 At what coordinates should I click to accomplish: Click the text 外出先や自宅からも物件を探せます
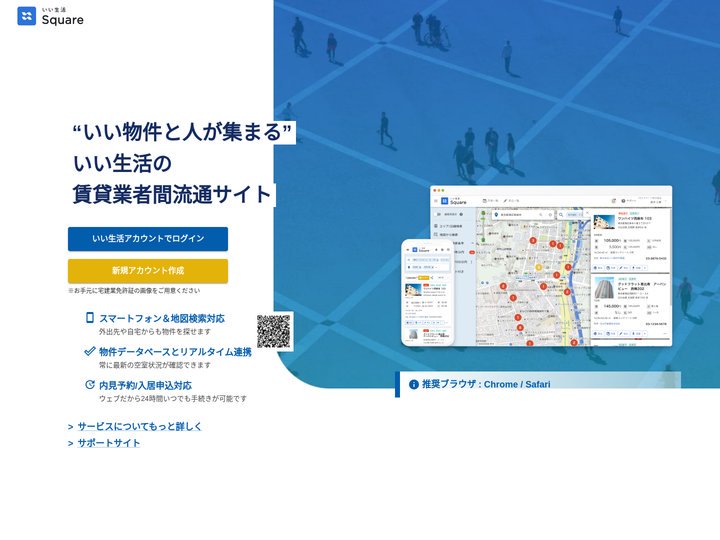pyautogui.click(x=155, y=332)
